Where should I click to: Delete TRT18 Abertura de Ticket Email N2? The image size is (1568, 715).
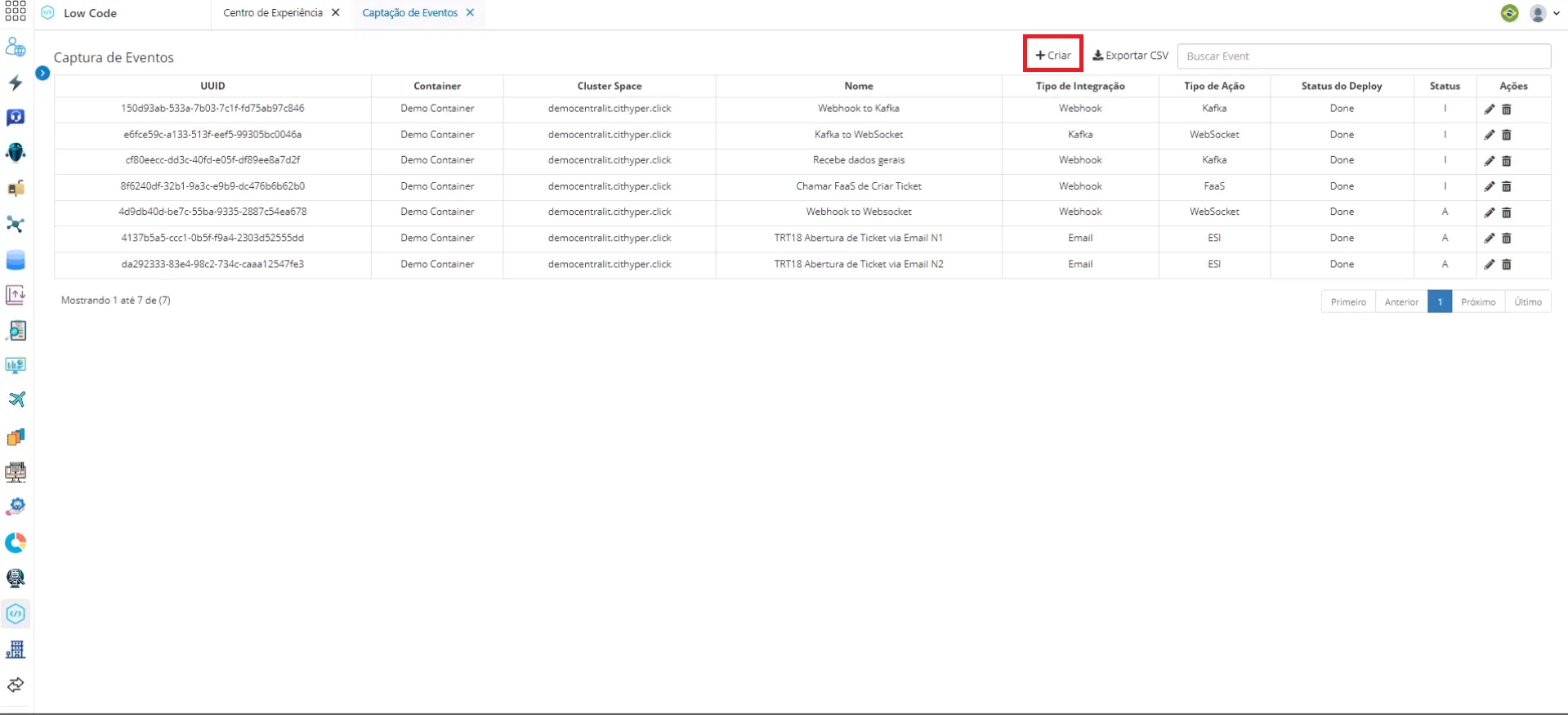coord(1507,265)
